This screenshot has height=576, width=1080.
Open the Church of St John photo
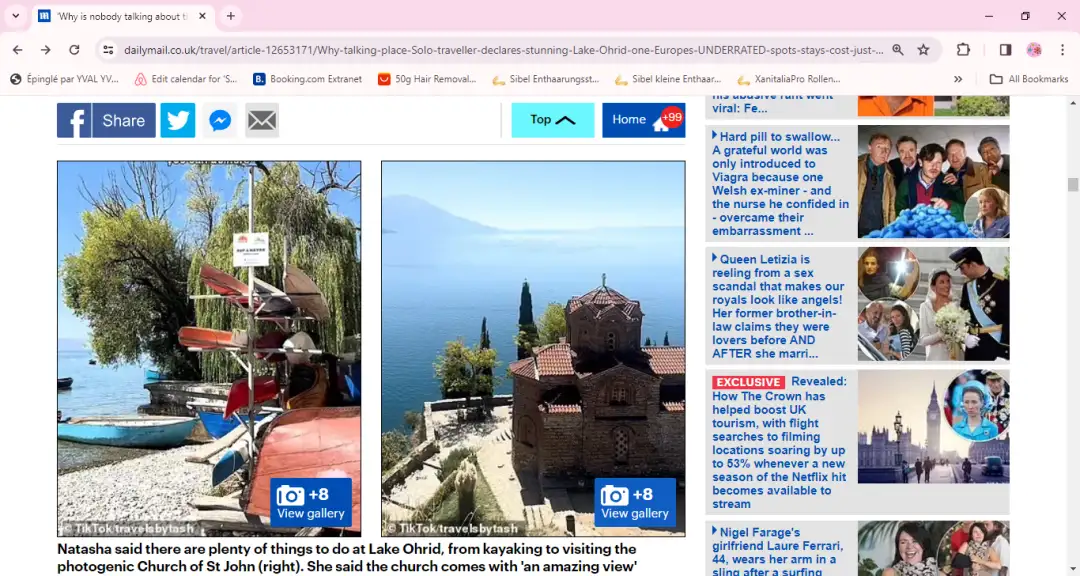[x=533, y=349]
